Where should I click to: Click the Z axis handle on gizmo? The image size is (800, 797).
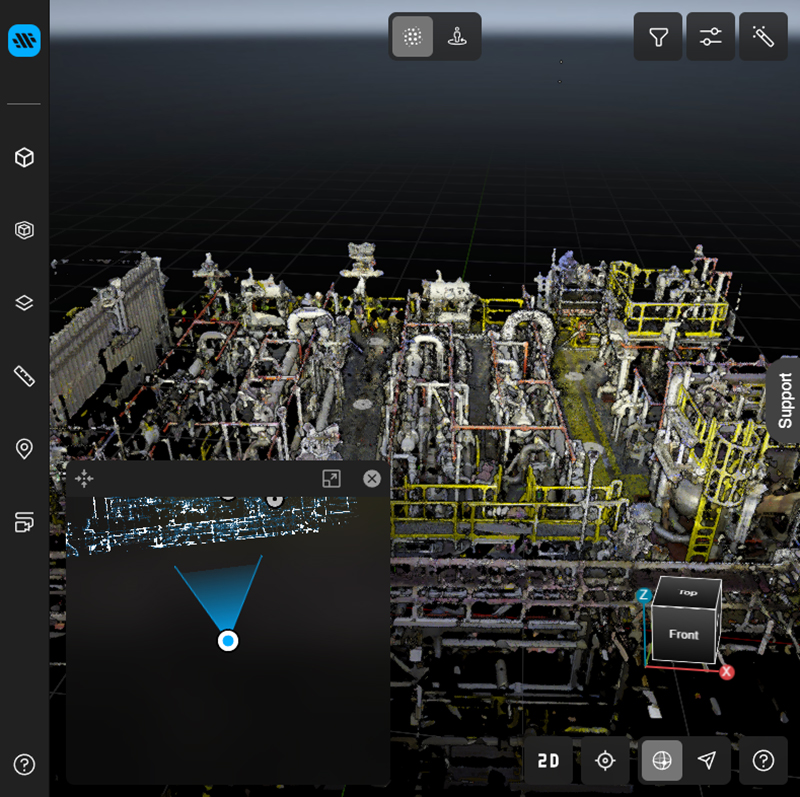(x=644, y=595)
